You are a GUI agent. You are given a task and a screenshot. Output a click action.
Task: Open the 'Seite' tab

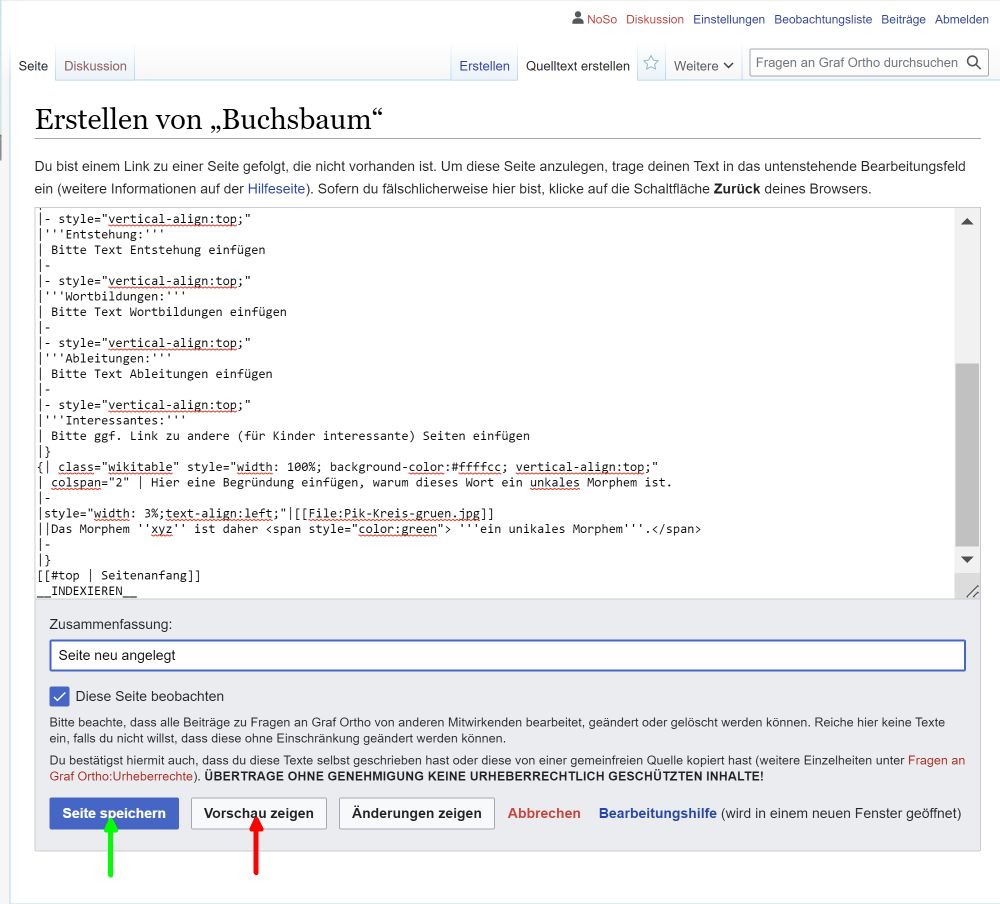(x=33, y=66)
